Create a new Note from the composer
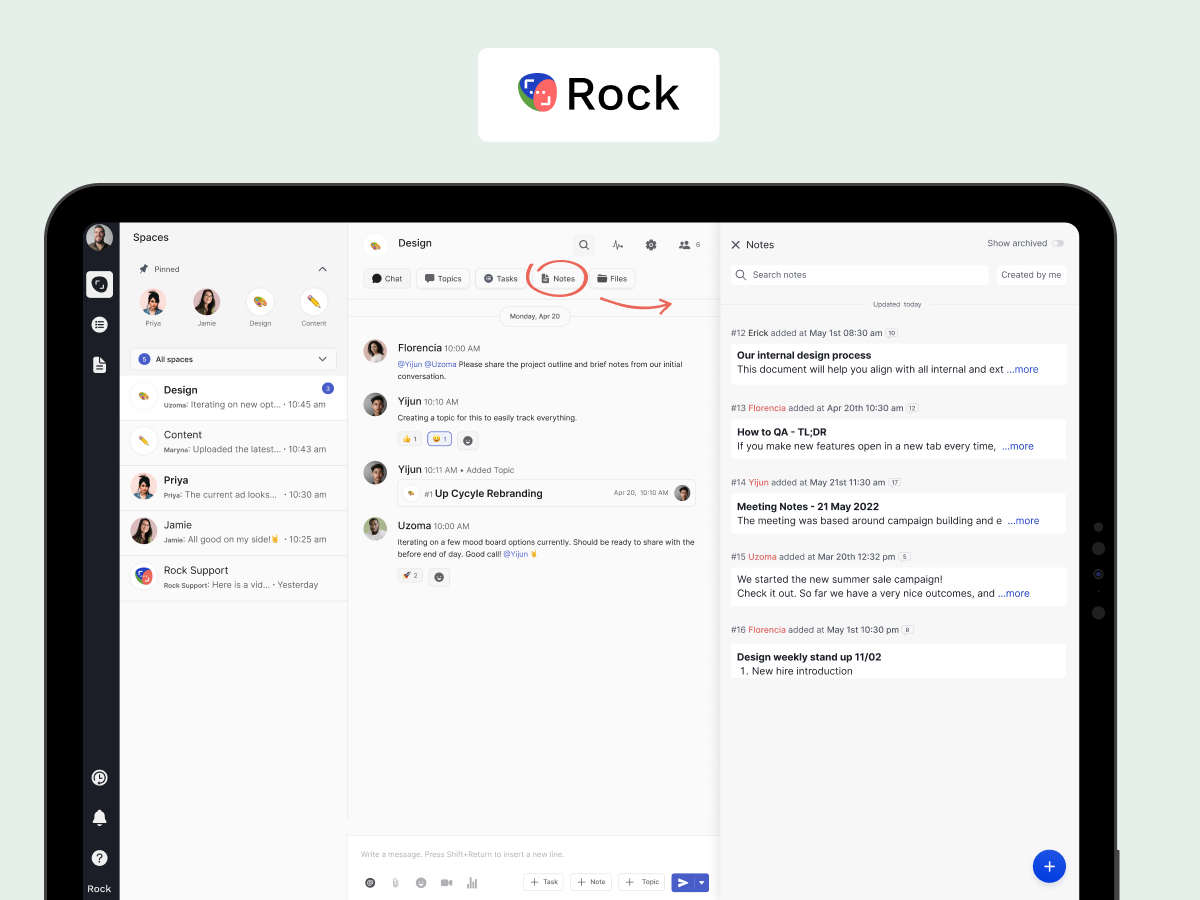 click(591, 882)
